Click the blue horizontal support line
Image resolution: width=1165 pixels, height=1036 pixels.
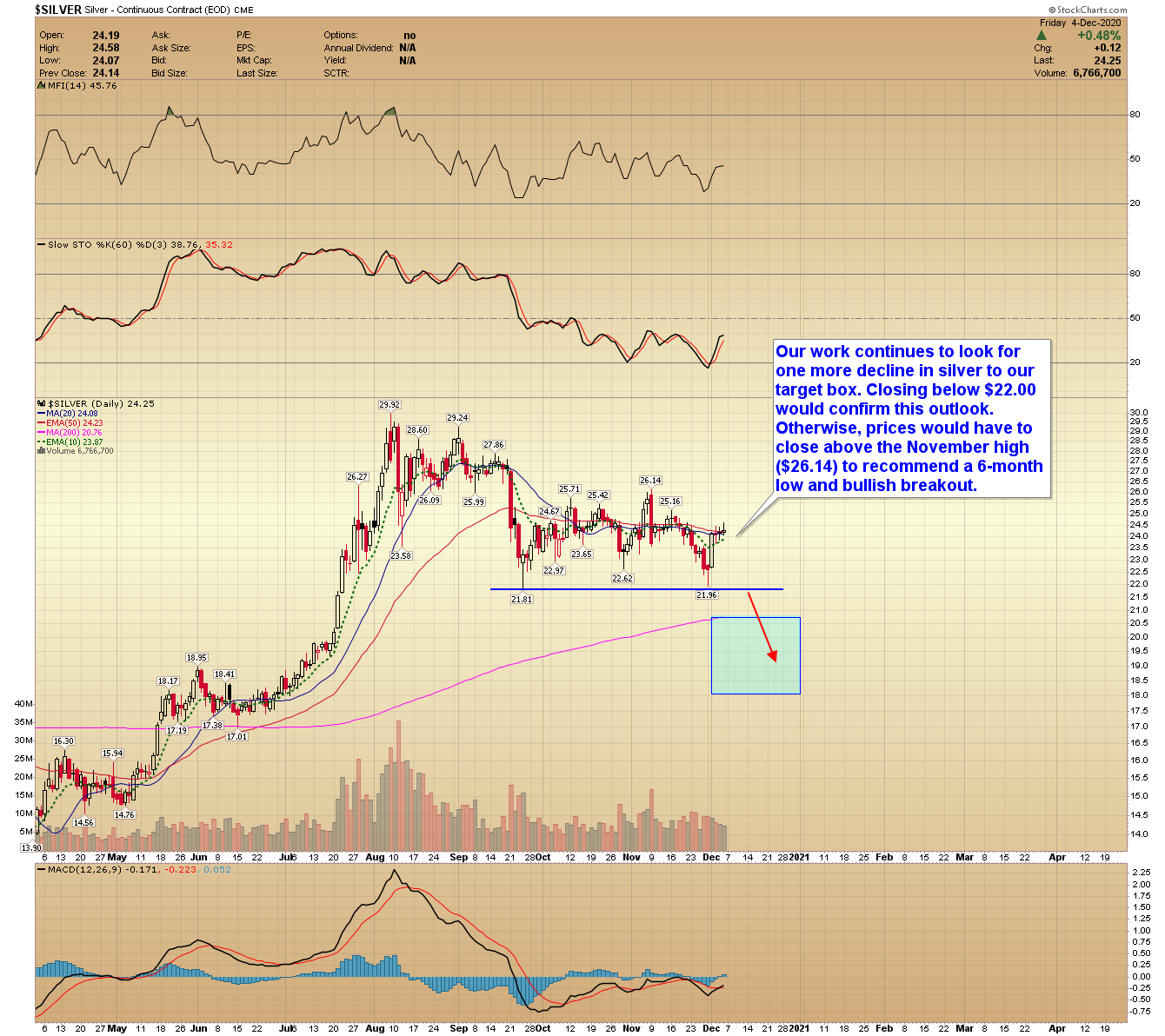point(636,589)
